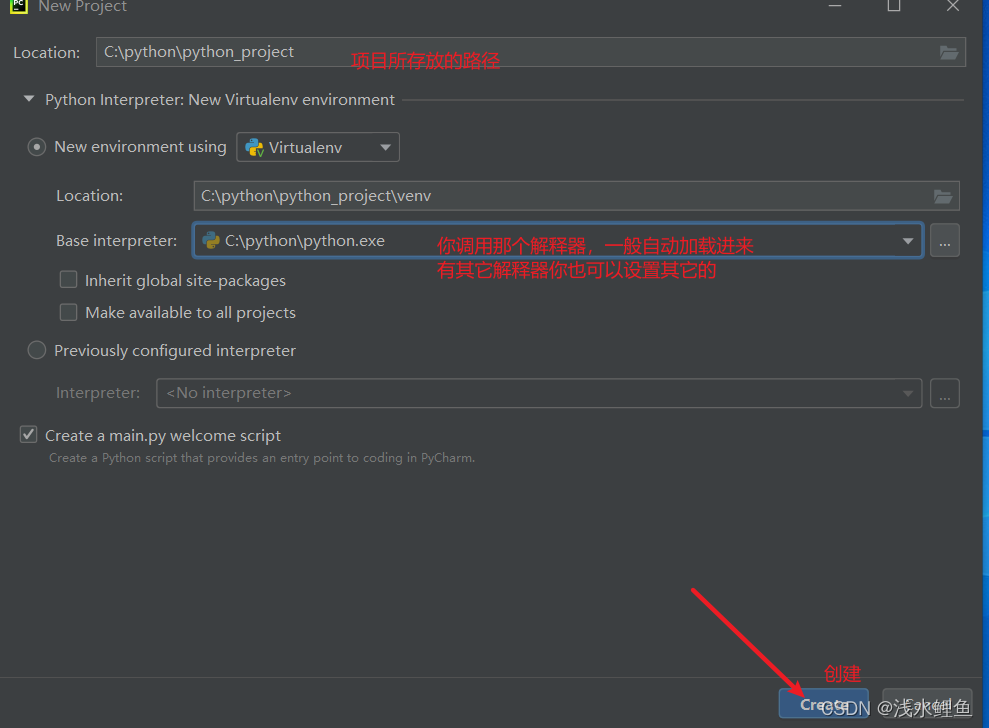Open the disabled Interpreter dropdown arrow
The image size is (989, 728).
point(908,393)
